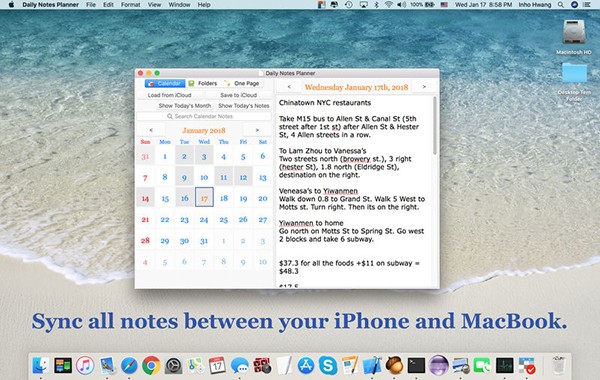Open Siri from the menu bar
The image size is (600, 380).
pyautogui.click(x=574, y=5)
